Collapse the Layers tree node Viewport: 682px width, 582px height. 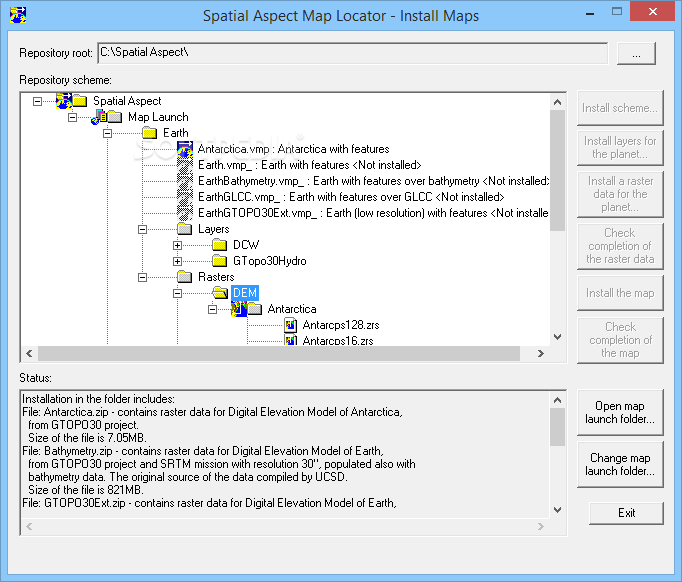(x=142, y=229)
